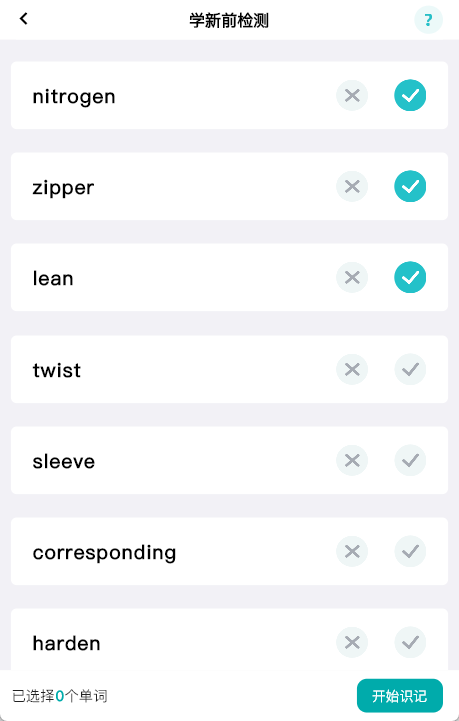
Task: Select the word nitrogen
Action: pyautogui.click(x=74, y=97)
